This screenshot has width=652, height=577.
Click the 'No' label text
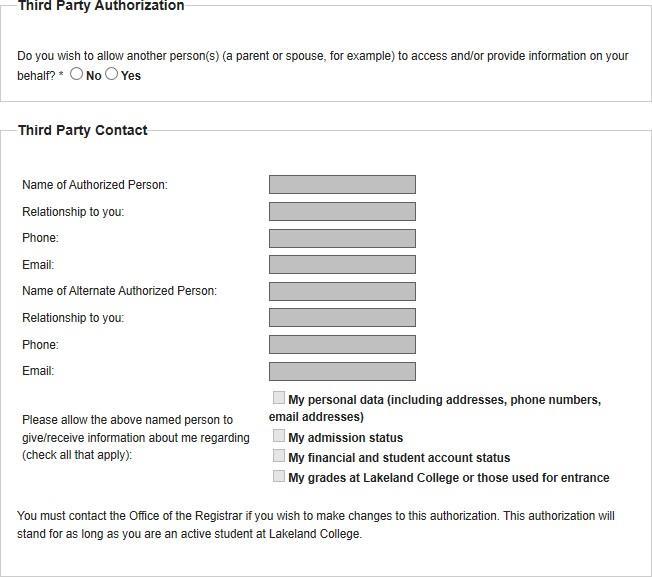click(x=94, y=76)
